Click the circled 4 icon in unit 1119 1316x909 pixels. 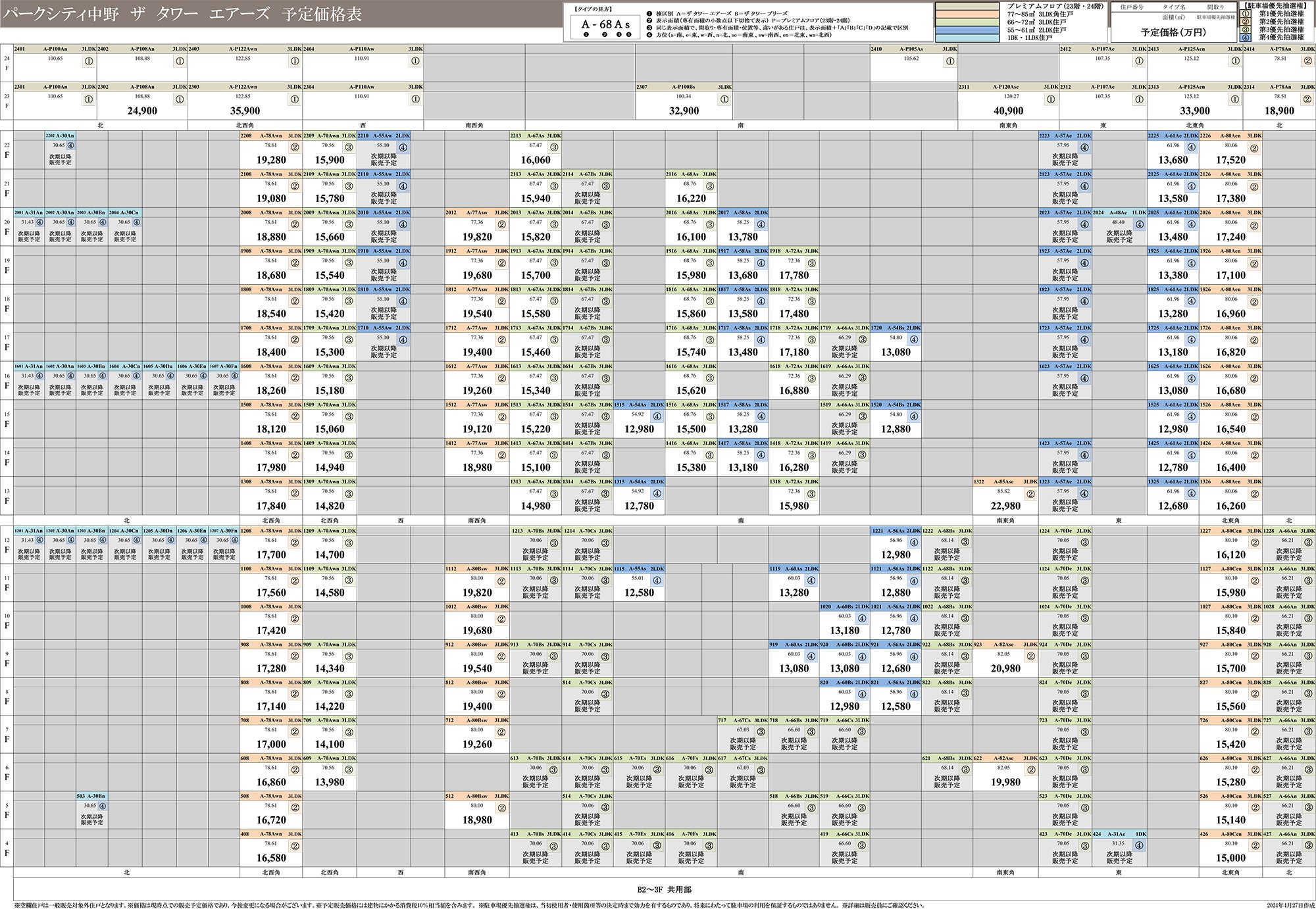point(811,581)
